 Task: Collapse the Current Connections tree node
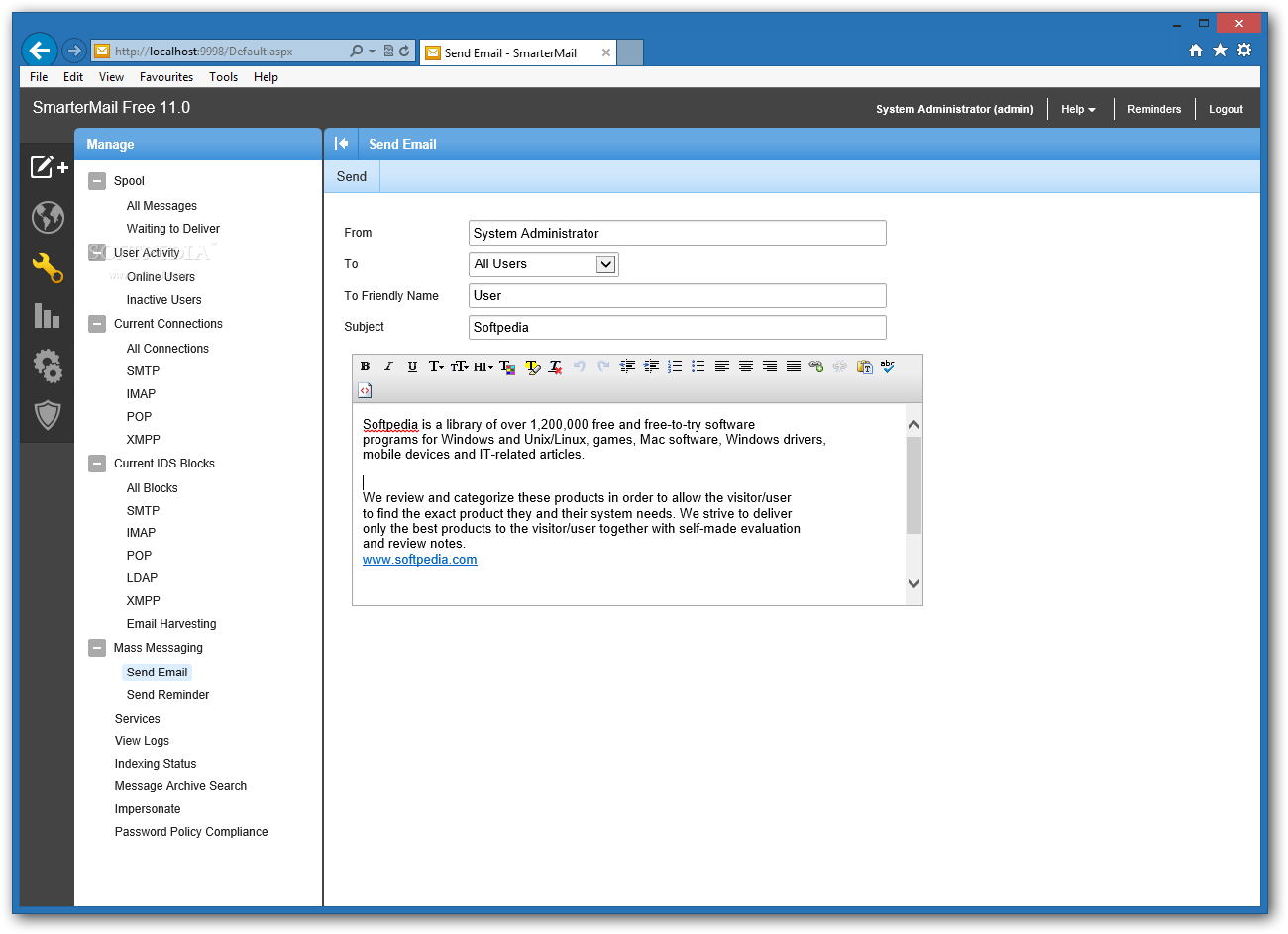click(97, 324)
